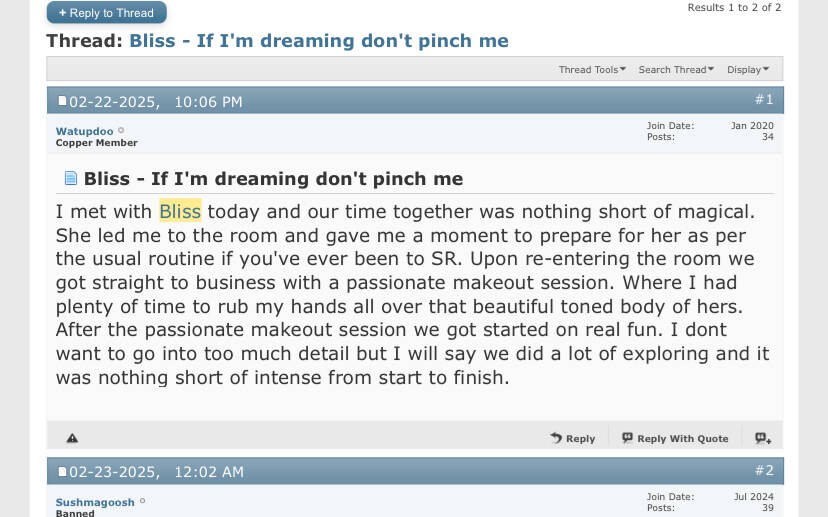Expand the Search Thread dropdown
This screenshot has height=517, width=828.
[676, 70]
